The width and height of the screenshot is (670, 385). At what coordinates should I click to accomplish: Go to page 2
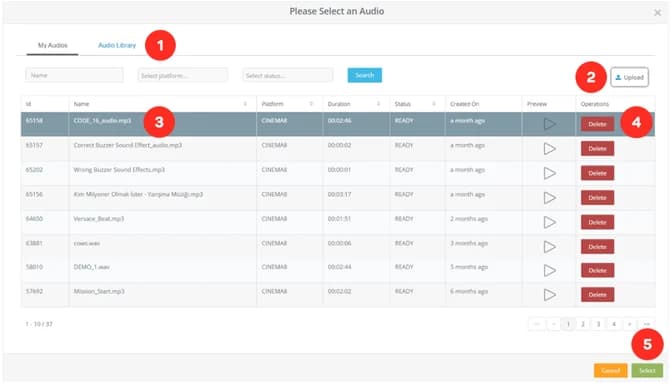click(x=583, y=324)
